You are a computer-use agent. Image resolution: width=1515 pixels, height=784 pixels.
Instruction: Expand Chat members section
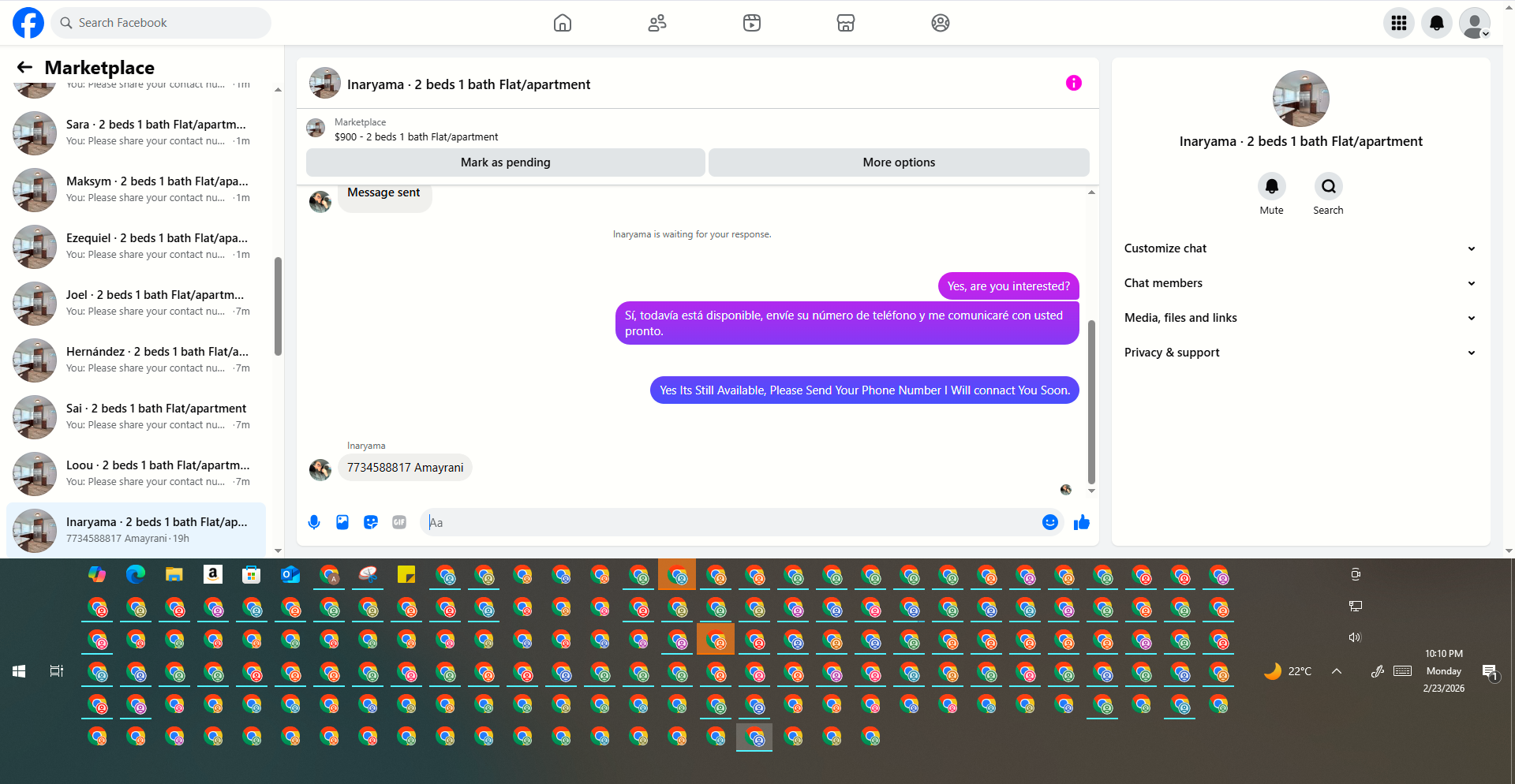(1300, 283)
